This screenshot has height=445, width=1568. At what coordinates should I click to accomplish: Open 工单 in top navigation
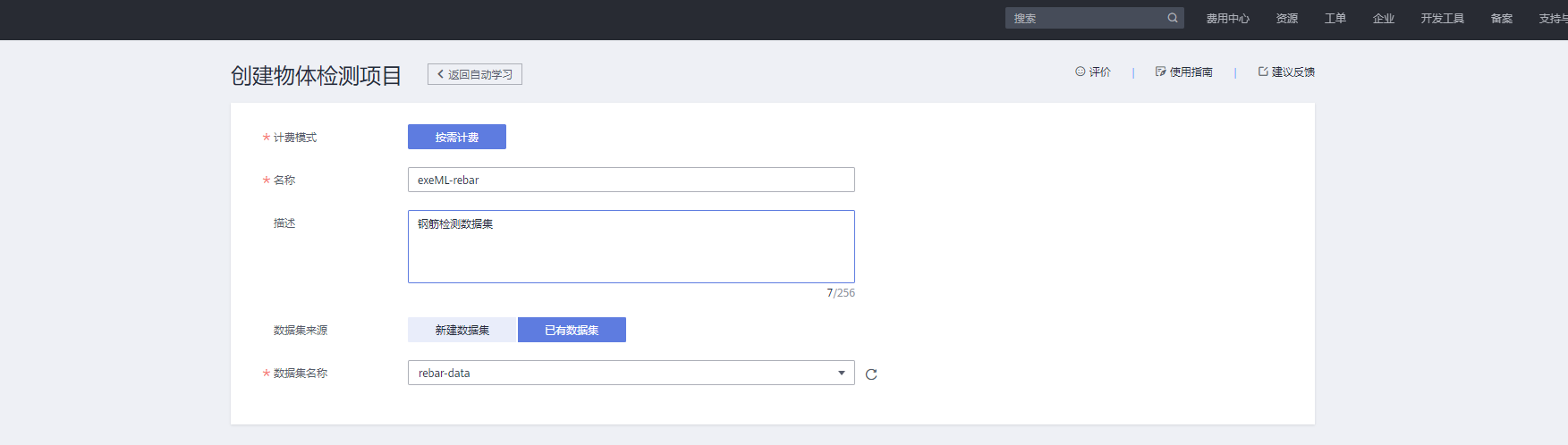(x=1335, y=18)
